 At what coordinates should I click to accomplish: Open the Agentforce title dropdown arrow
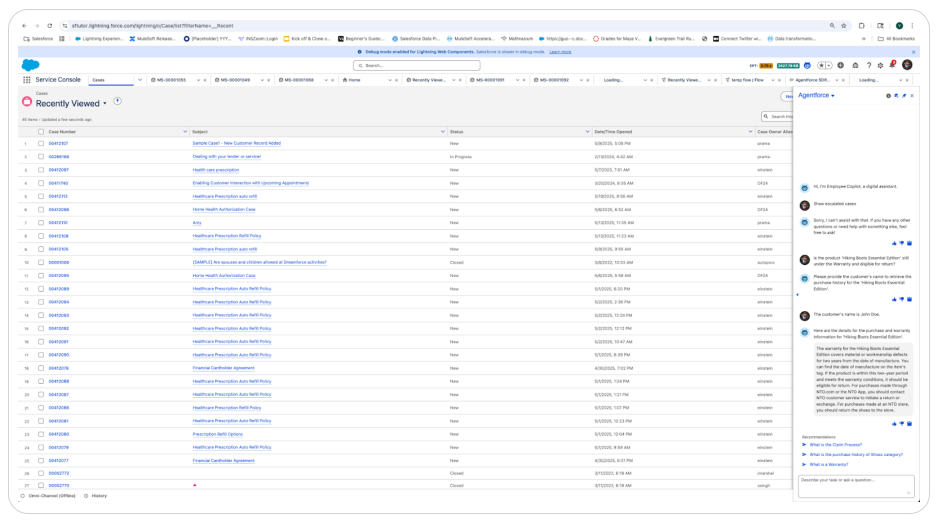coord(833,96)
